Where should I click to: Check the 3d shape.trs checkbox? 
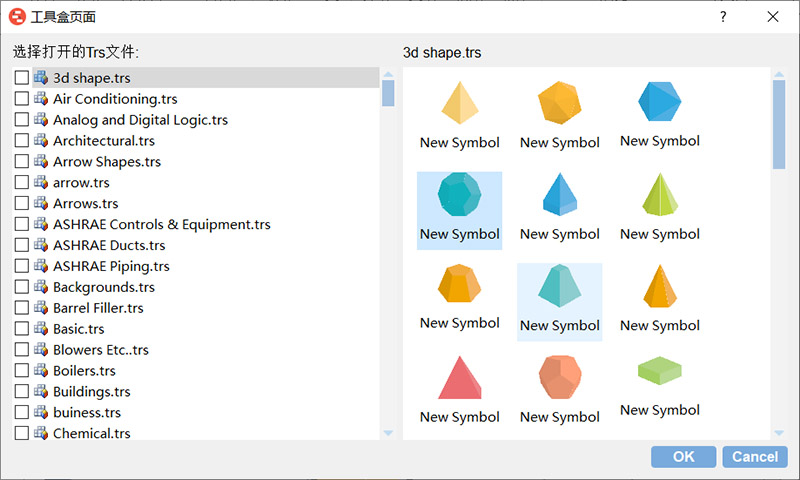[22, 78]
